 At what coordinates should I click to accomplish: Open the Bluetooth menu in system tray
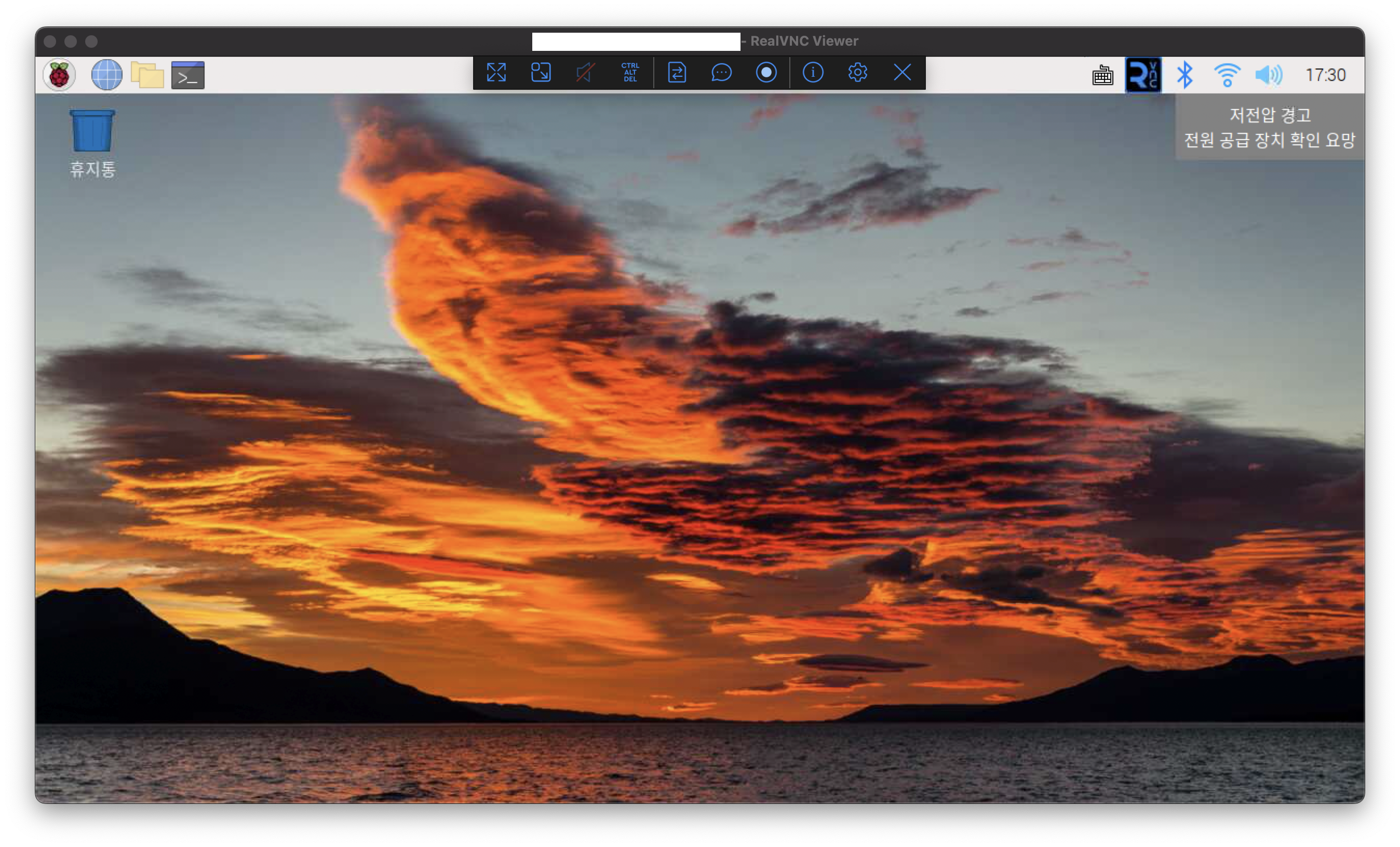[x=1184, y=75]
